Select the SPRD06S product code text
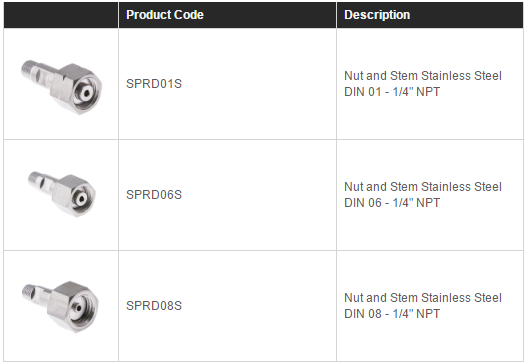Image resolution: width=528 pixels, height=364 pixels. coord(154,195)
